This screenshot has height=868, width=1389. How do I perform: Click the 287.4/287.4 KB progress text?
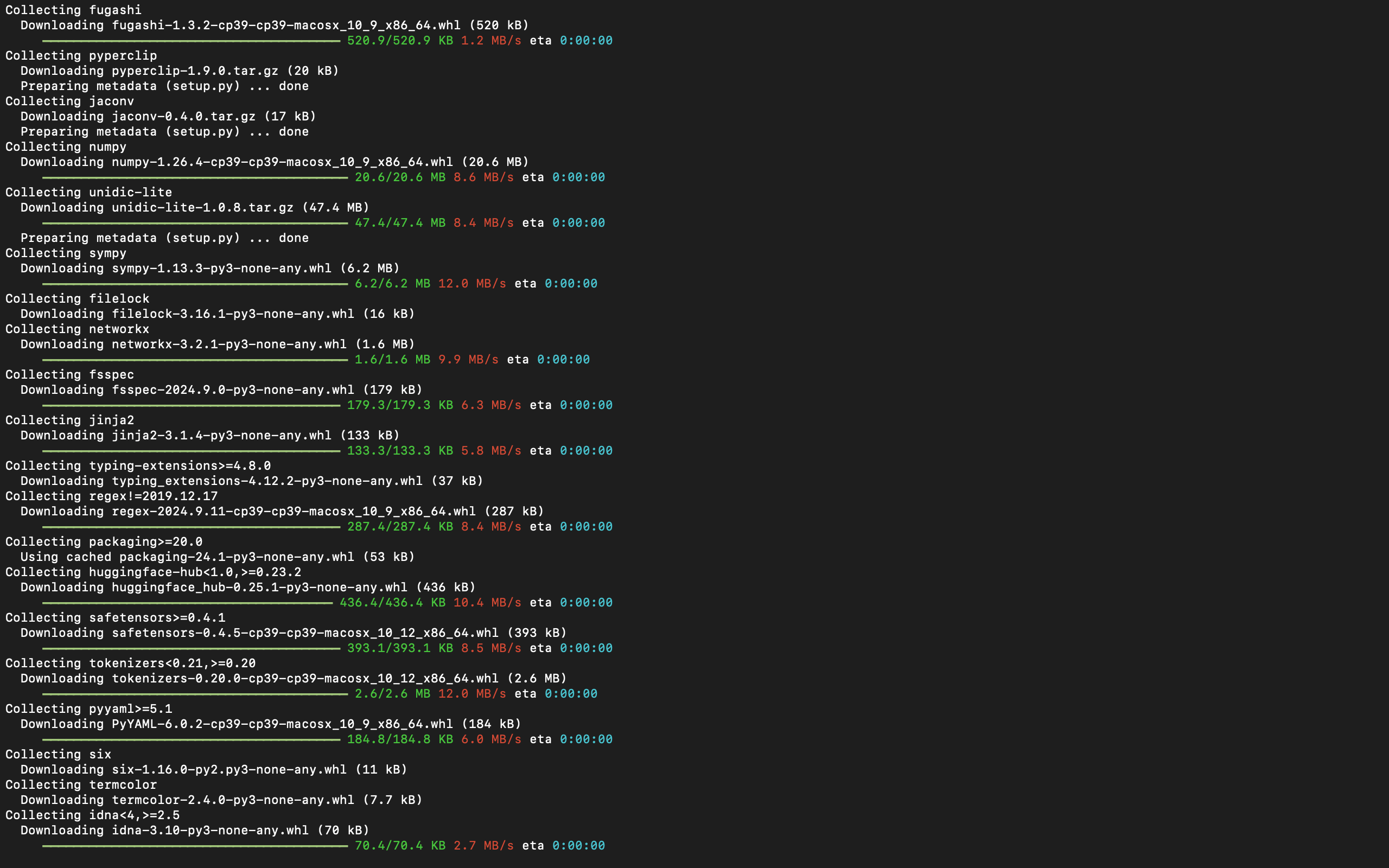click(400, 526)
